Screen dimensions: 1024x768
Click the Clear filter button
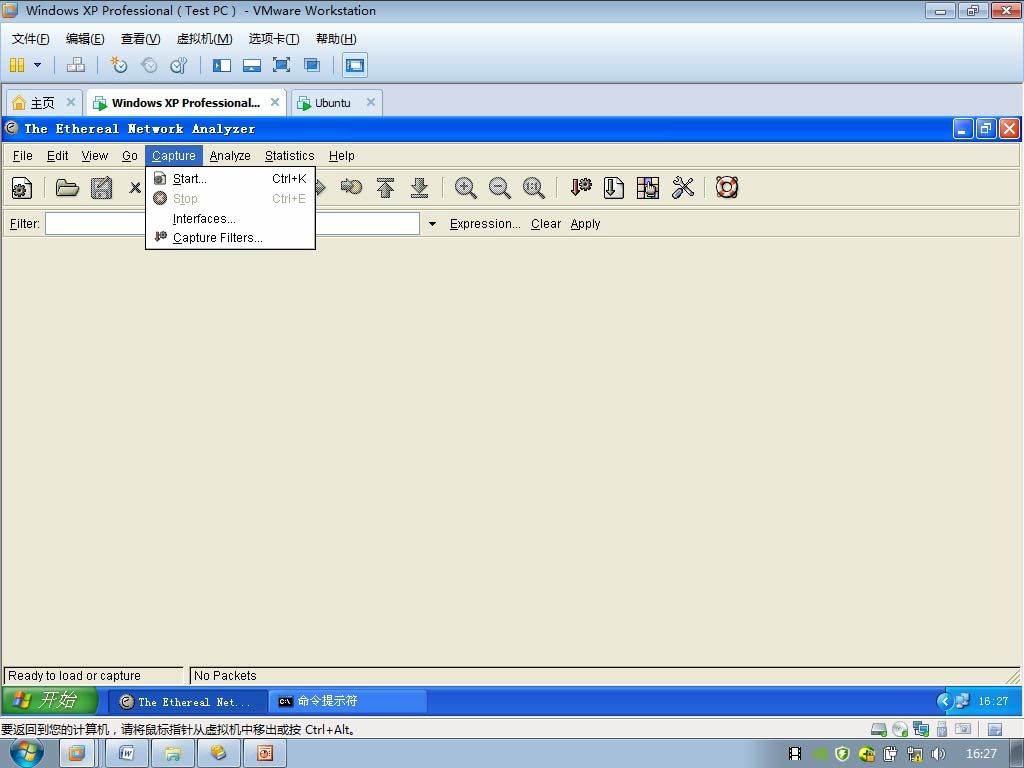click(545, 224)
